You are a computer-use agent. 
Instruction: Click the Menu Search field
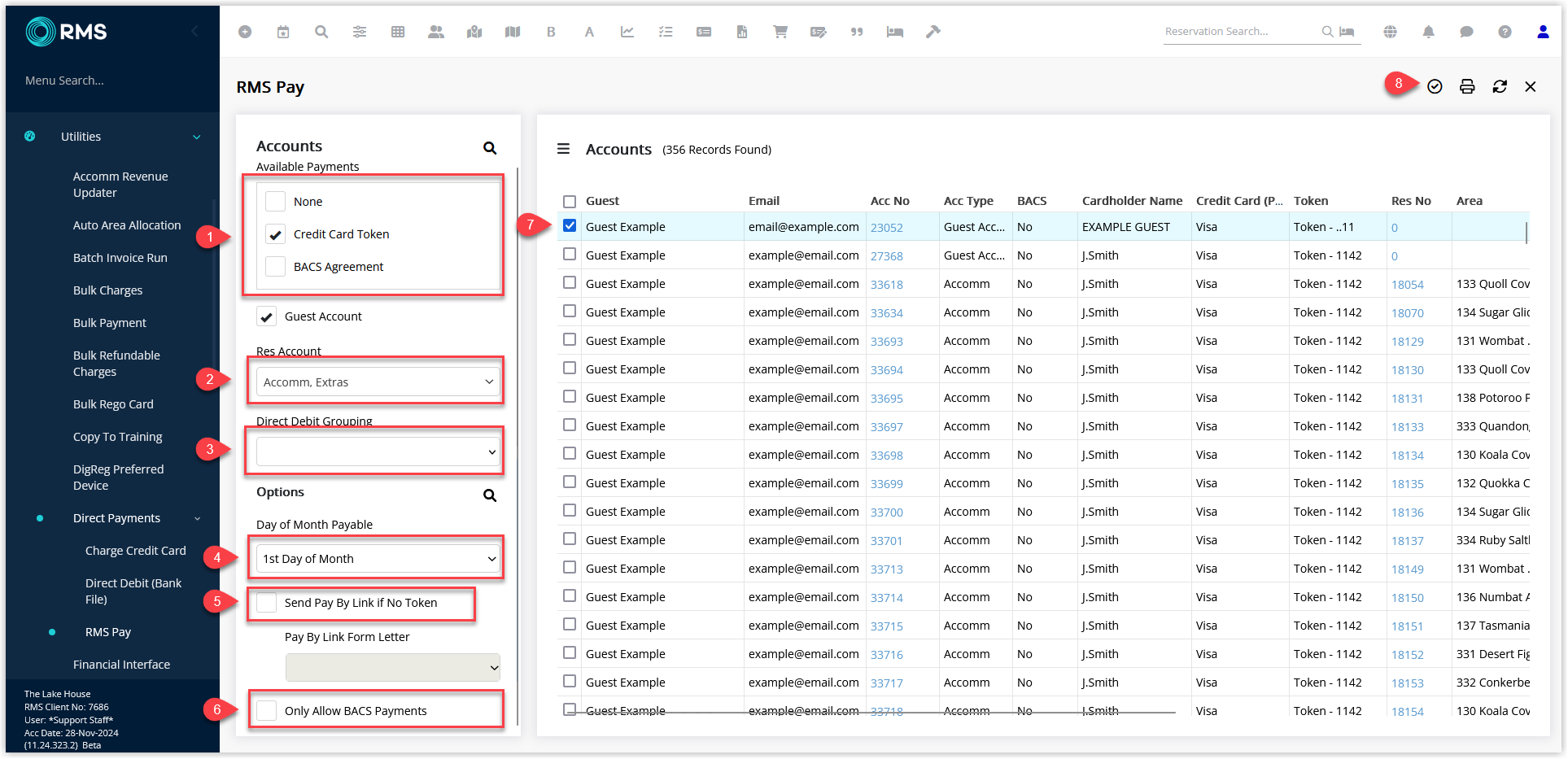[64, 81]
